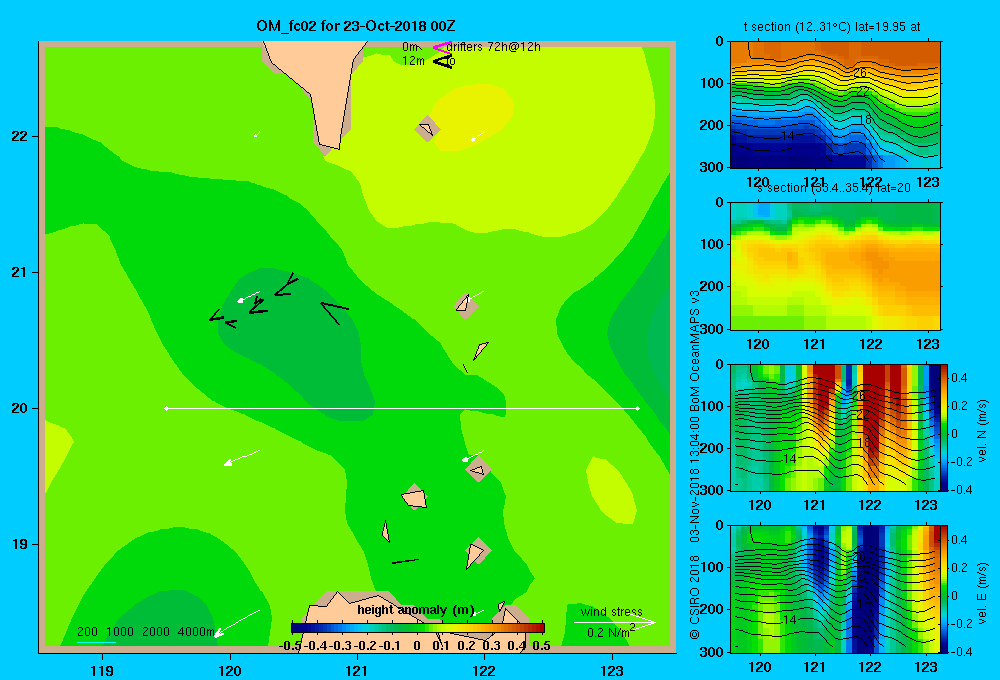Screen dimensions: 1000x680
Task: Click the island near 121.5E, 19.3N
Action: coord(414,497)
